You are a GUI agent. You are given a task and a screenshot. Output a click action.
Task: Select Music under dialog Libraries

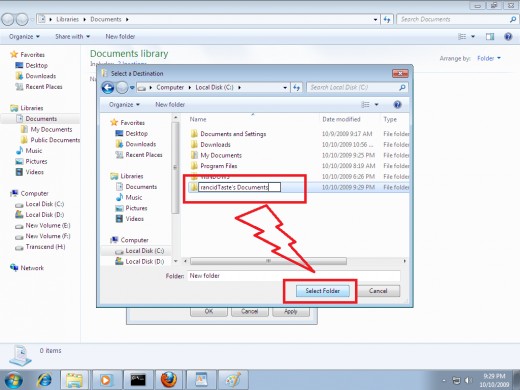133,197
